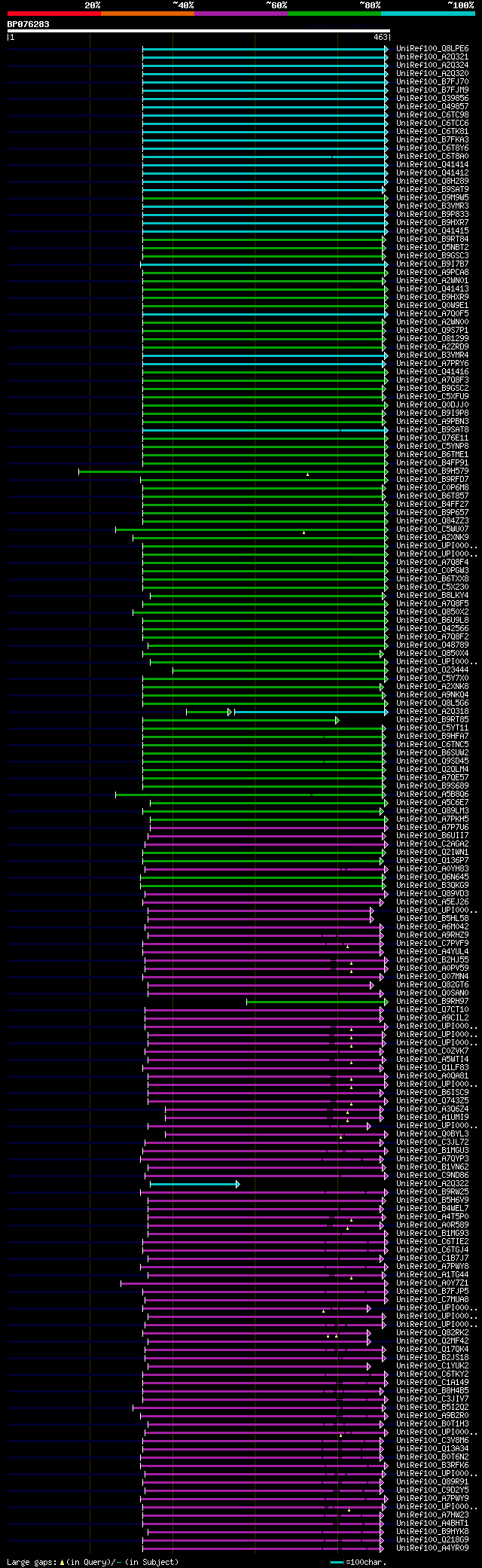Viewport: 482px width, 1568px height.
Task: Click the short green bar for B9RH97
Action: pos(317,1002)
